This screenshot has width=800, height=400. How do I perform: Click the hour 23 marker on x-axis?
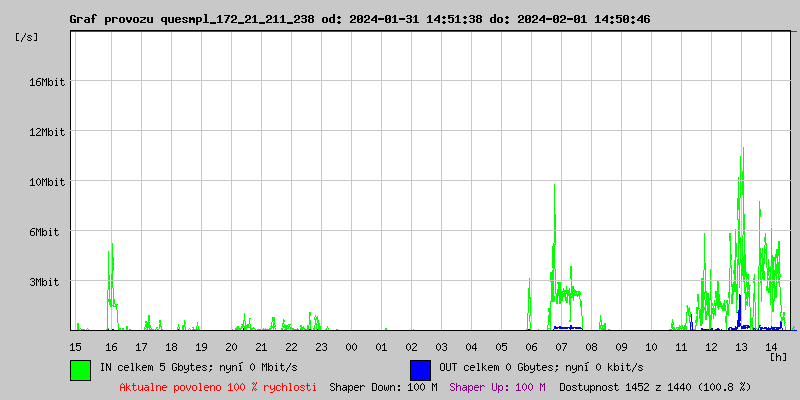pyautogui.click(x=321, y=346)
